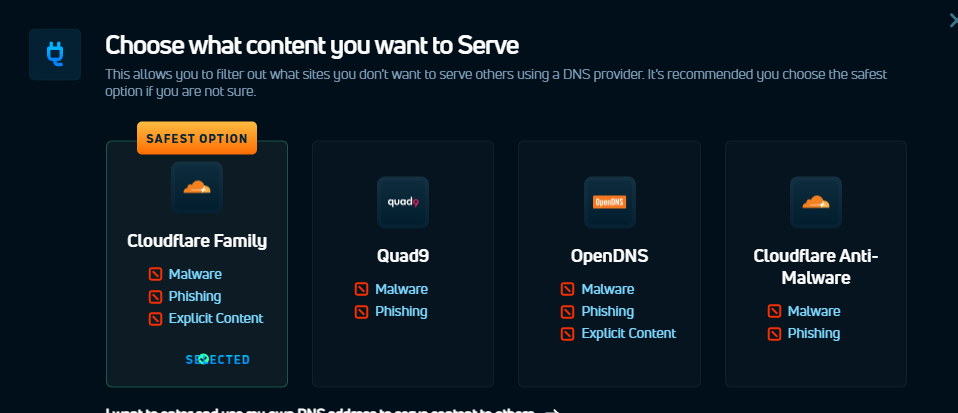Click the Cloudflare Anti-Malware cloud logo icon
This screenshot has width=958, height=413.
coord(816,202)
